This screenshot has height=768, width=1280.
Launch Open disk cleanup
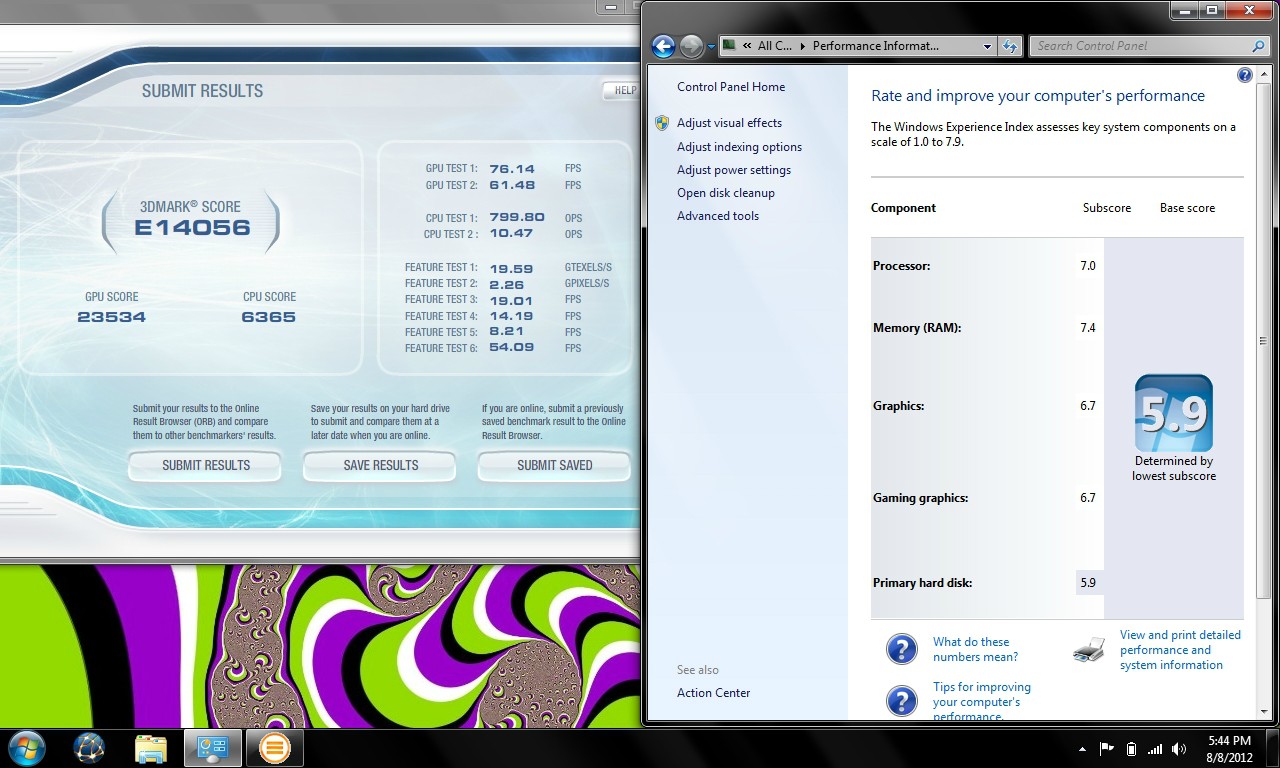[726, 193]
